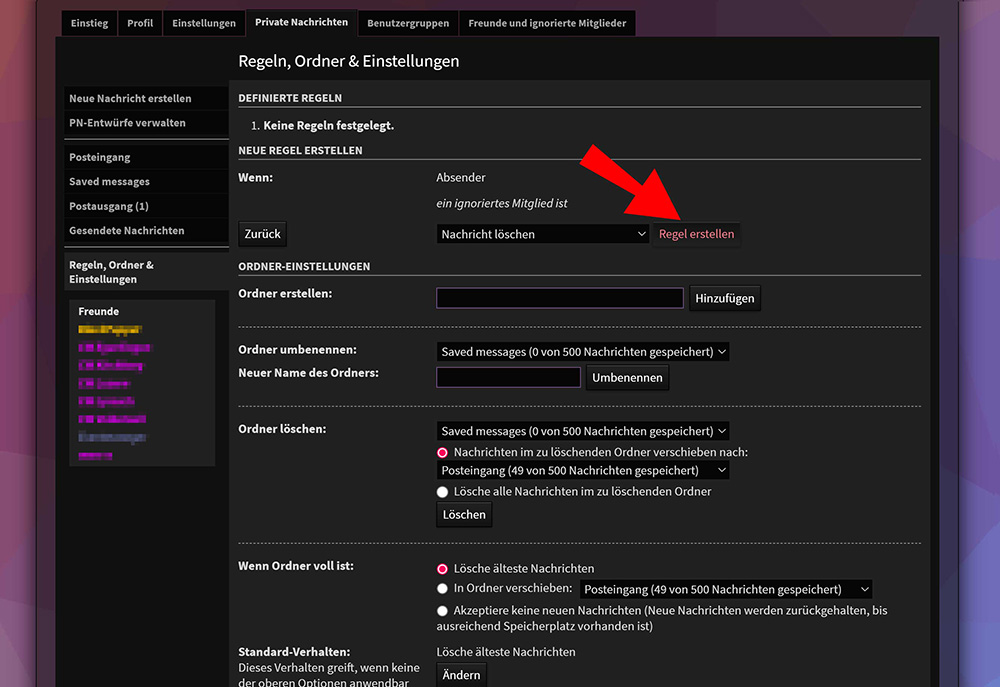This screenshot has height=687, width=1000.
Task: Switch to the Profil tab
Action: (x=140, y=23)
